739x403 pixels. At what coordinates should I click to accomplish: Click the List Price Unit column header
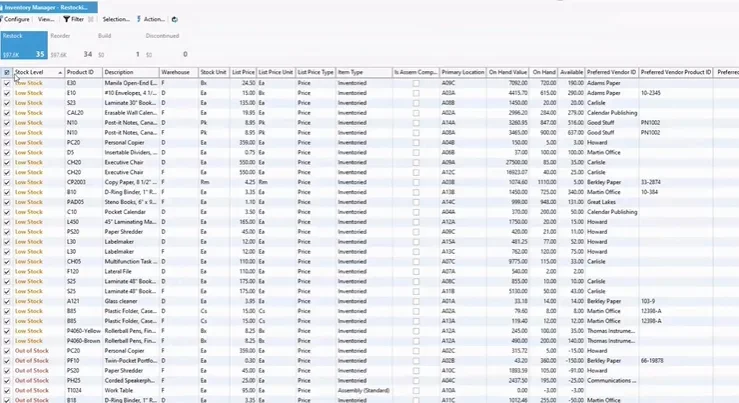coord(276,72)
